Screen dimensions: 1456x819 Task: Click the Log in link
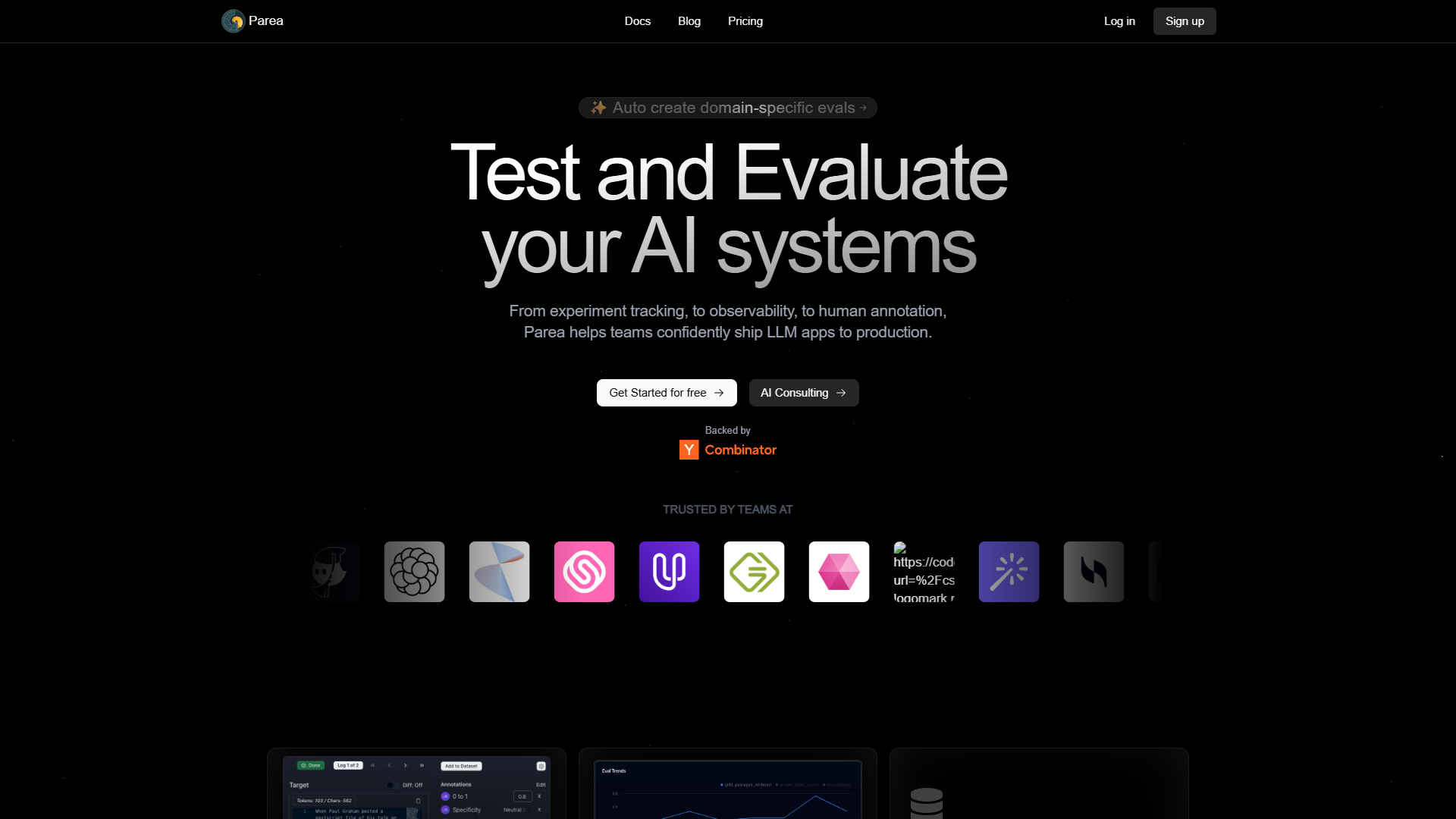click(x=1119, y=21)
